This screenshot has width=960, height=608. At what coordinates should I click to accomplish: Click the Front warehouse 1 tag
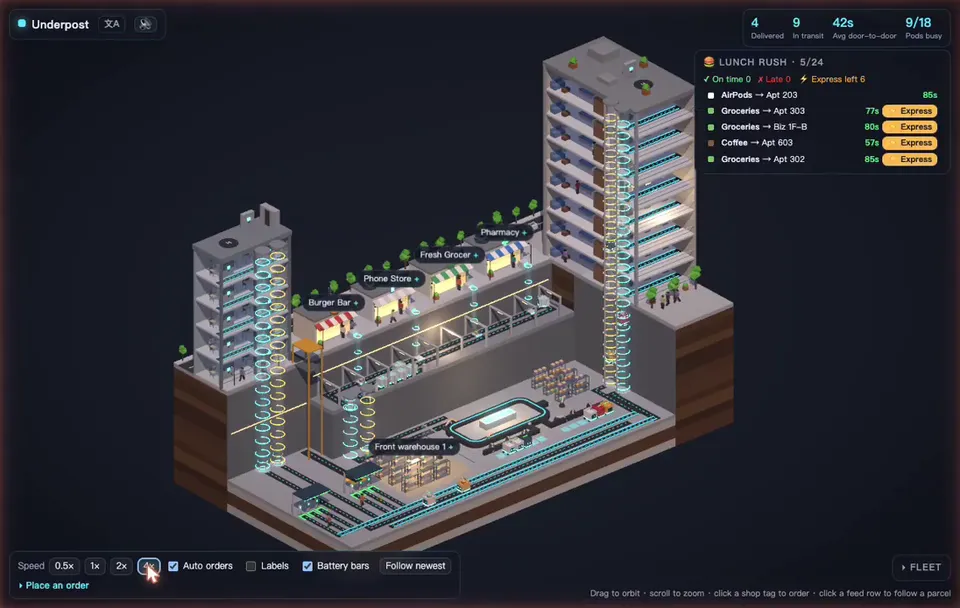[x=413, y=447]
